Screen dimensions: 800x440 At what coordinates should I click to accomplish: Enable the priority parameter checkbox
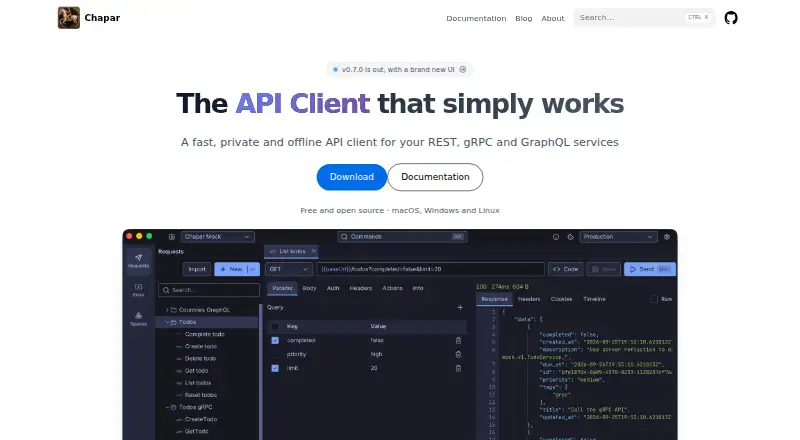click(275, 354)
